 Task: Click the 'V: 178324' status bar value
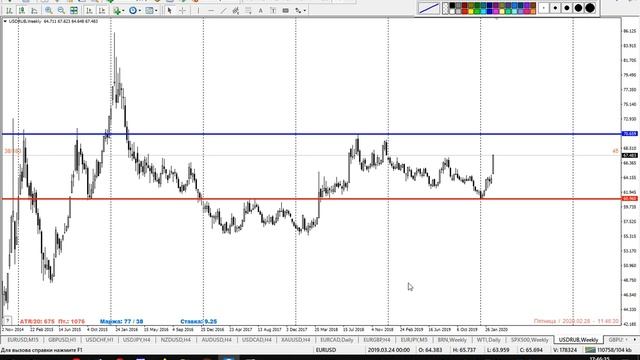565,350
